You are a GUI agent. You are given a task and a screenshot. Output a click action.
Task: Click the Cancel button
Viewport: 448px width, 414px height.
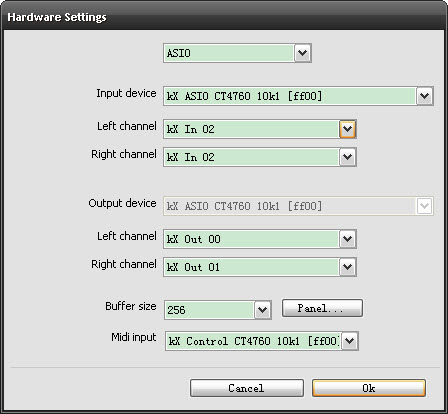point(247,388)
